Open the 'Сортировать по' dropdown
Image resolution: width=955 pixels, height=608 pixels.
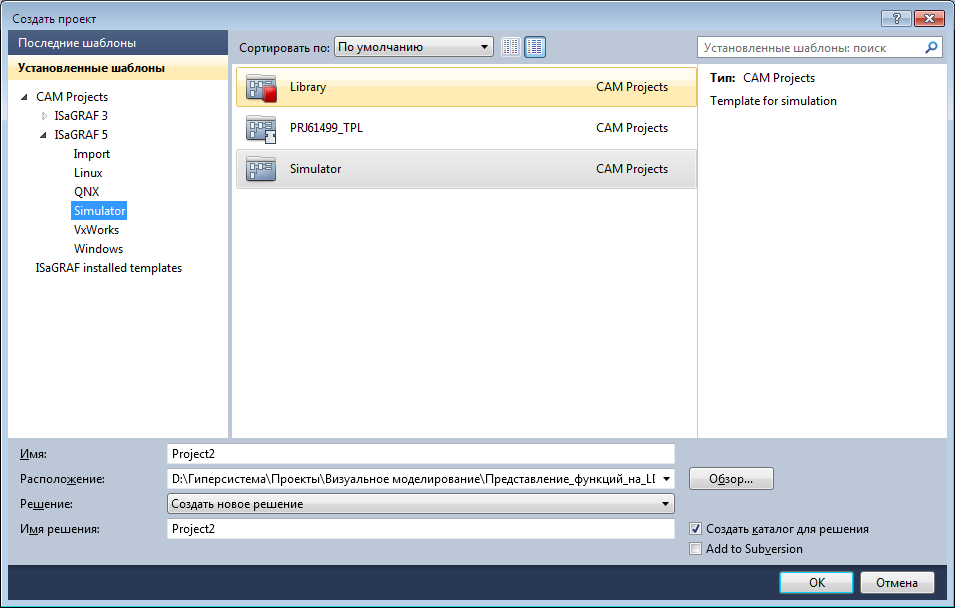click(414, 47)
